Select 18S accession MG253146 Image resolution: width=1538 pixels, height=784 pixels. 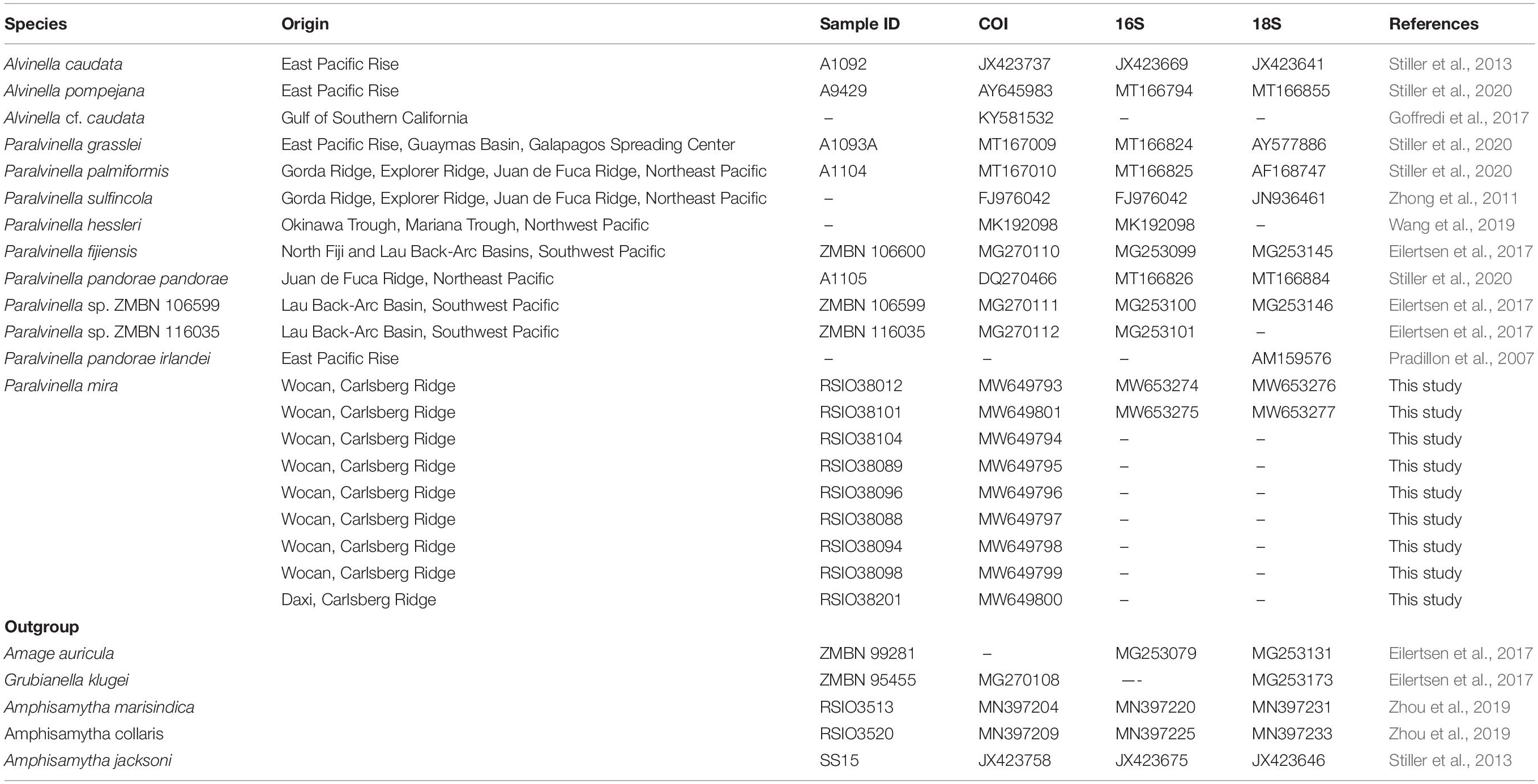[x=1292, y=306]
